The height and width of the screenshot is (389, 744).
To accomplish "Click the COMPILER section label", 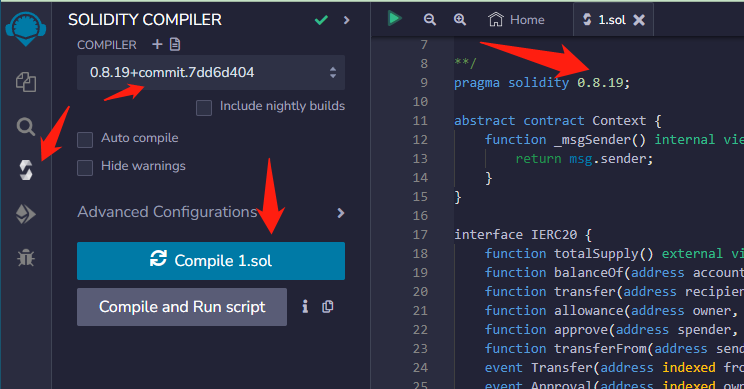I will click(x=107, y=45).
